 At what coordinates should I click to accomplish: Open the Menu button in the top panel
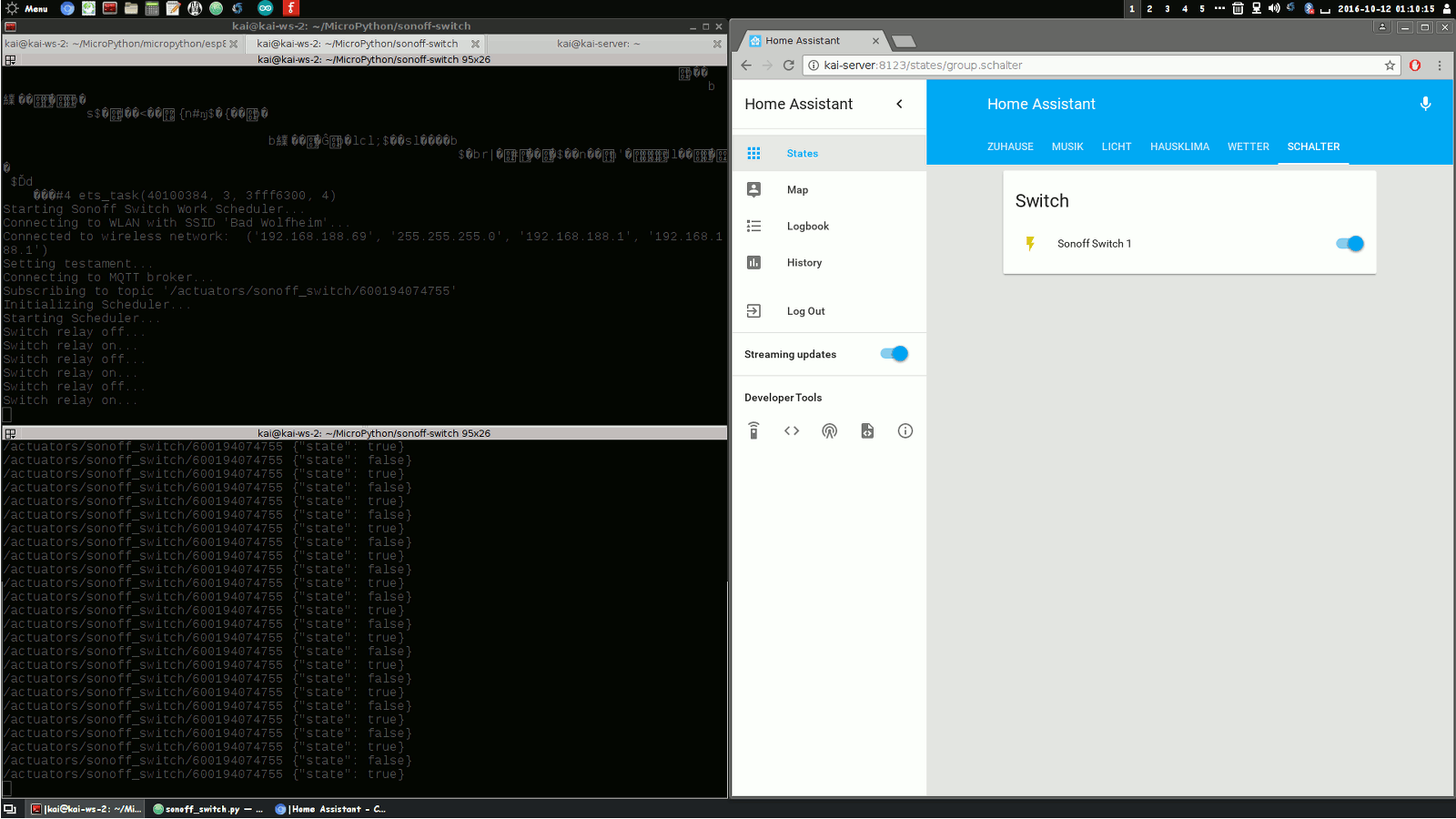[x=26, y=8]
